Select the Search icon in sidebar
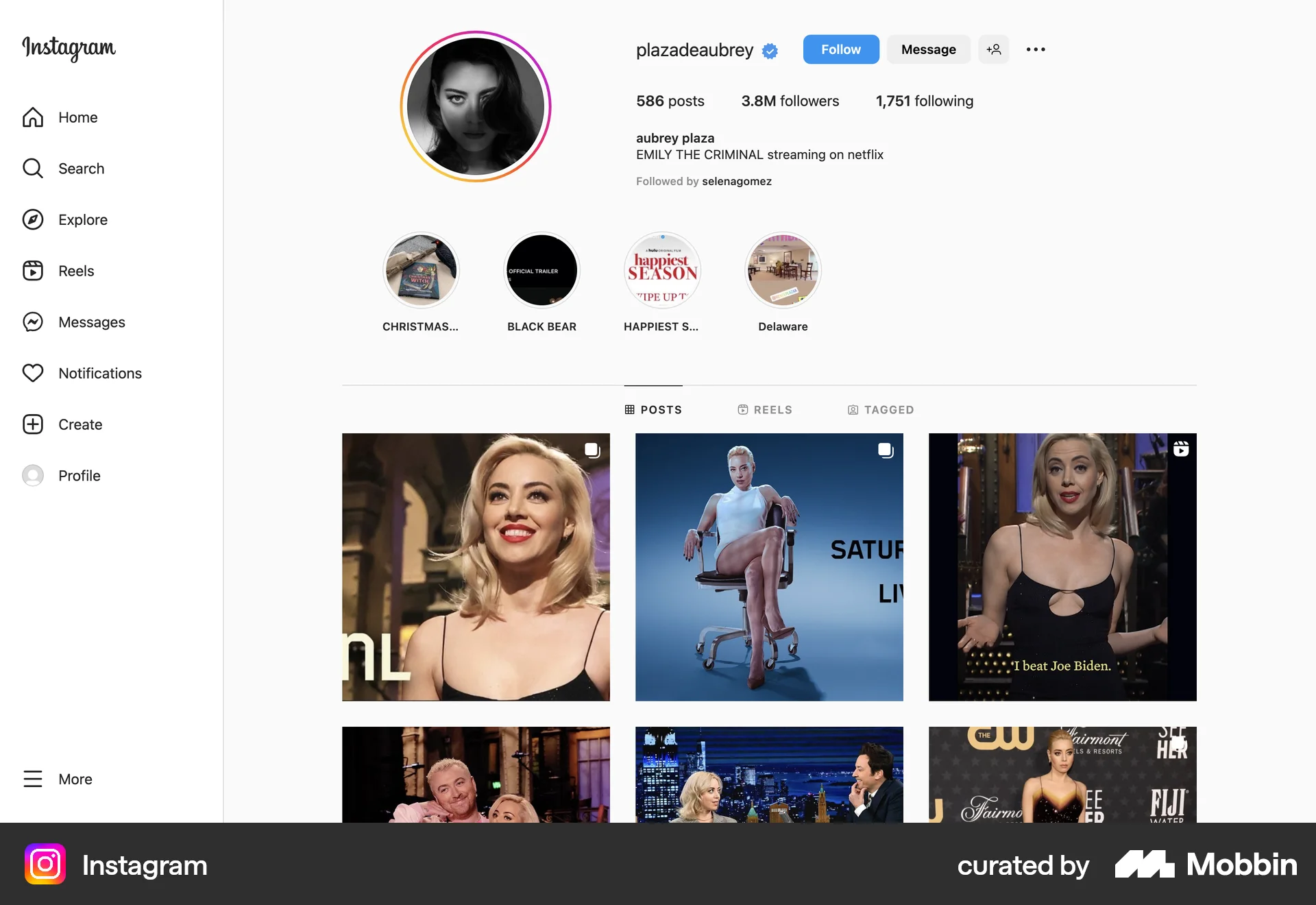This screenshot has width=1316, height=905. point(33,168)
